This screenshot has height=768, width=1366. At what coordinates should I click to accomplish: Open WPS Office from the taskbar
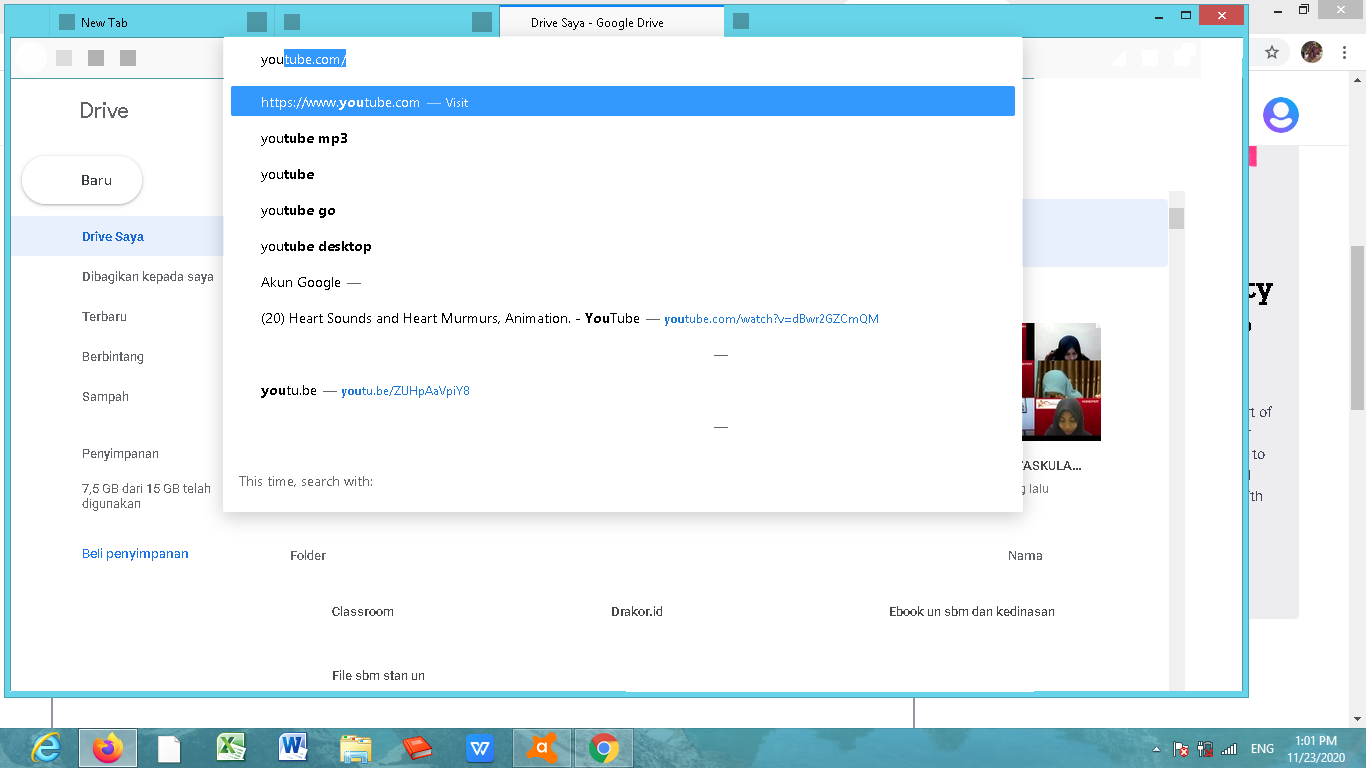pos(479,748)
